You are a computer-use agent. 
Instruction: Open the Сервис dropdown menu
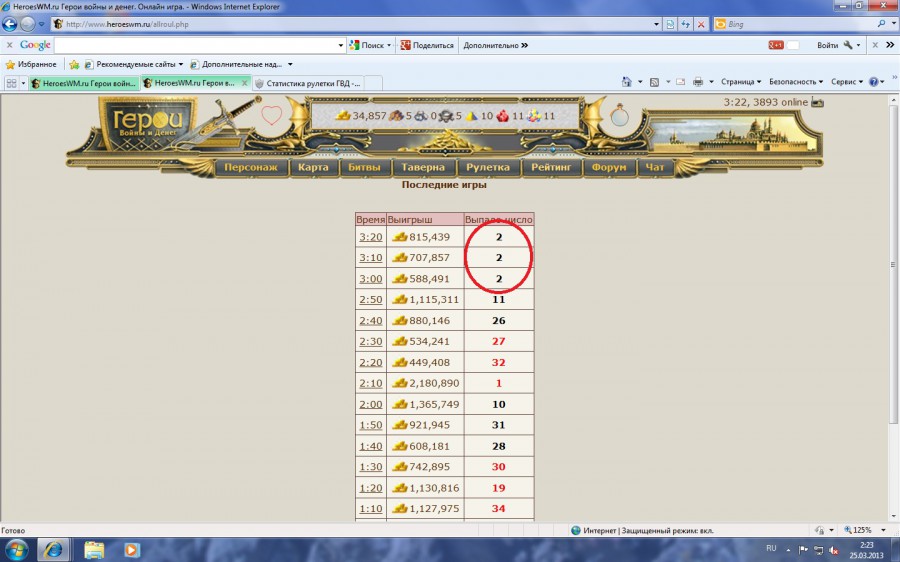847,83
